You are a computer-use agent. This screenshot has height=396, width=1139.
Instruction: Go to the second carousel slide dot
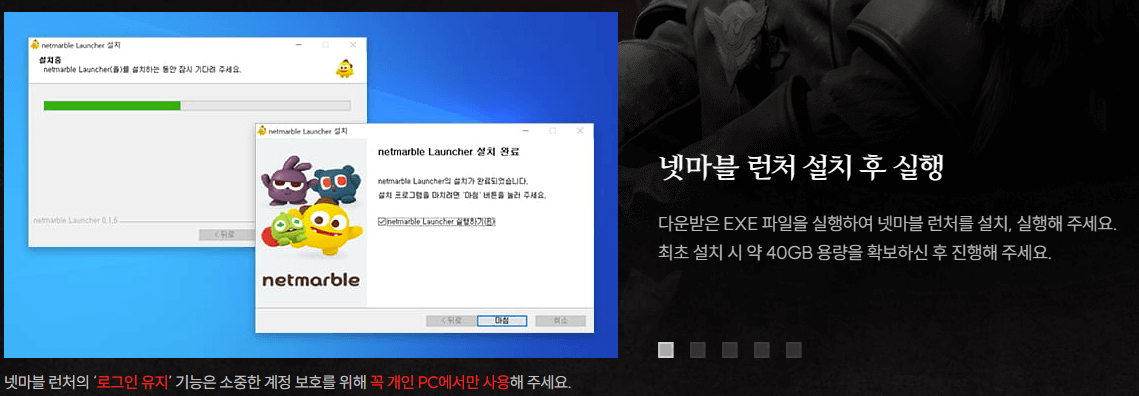(697, 350)
